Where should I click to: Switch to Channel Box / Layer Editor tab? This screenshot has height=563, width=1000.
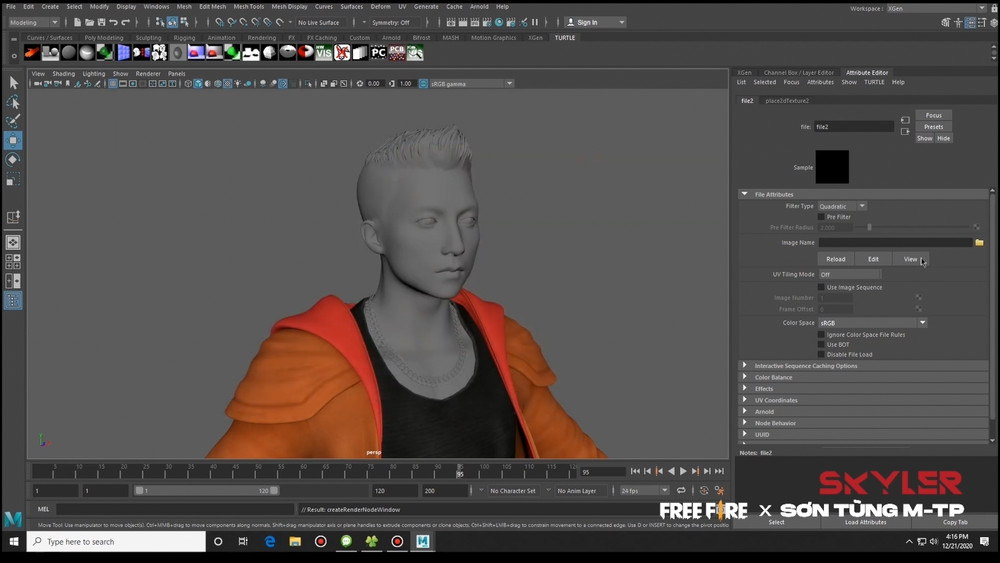pyautogui.click(x=798, y=73)
